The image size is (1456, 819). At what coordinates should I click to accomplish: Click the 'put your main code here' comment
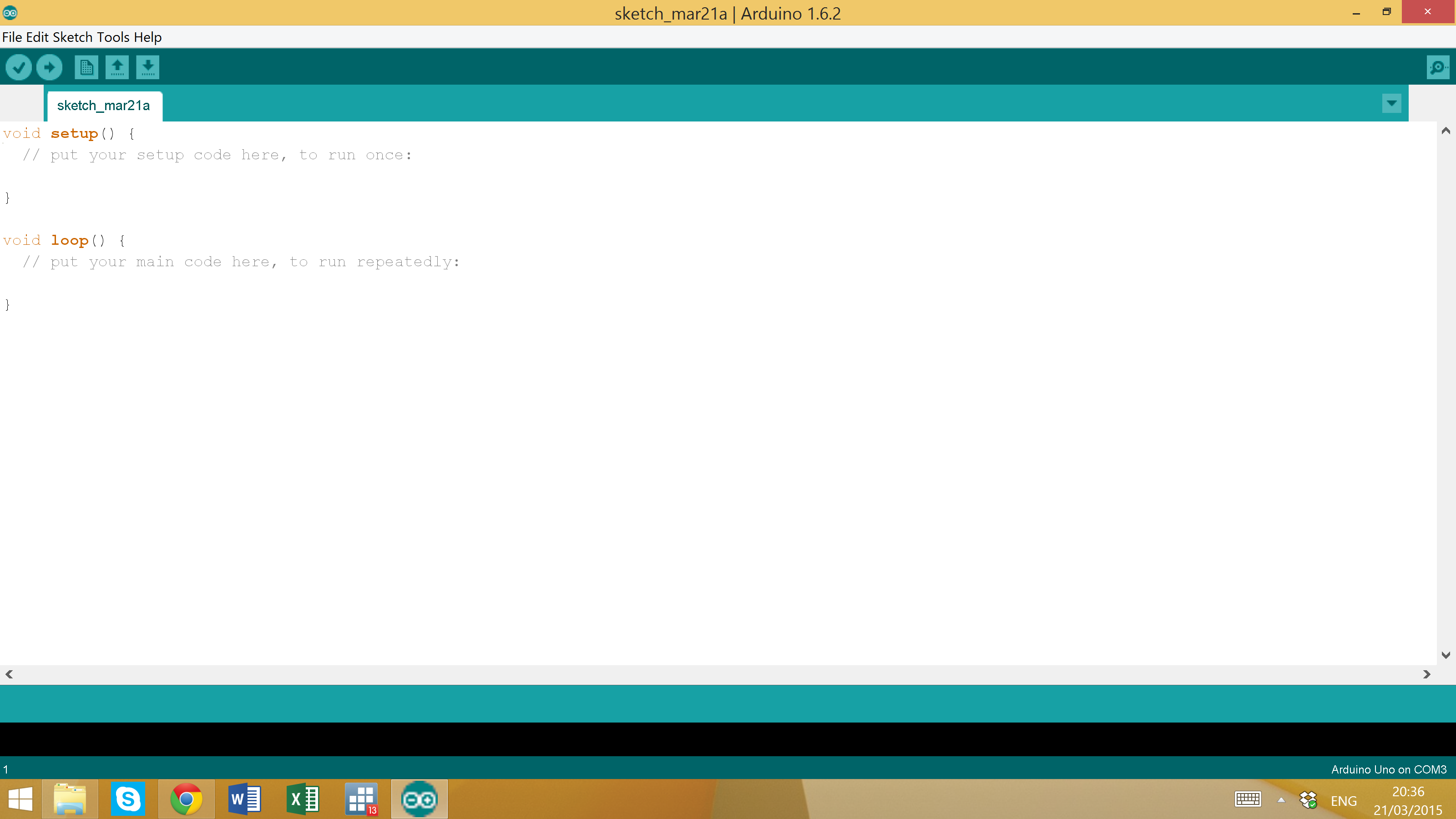[x=241, y=262]
